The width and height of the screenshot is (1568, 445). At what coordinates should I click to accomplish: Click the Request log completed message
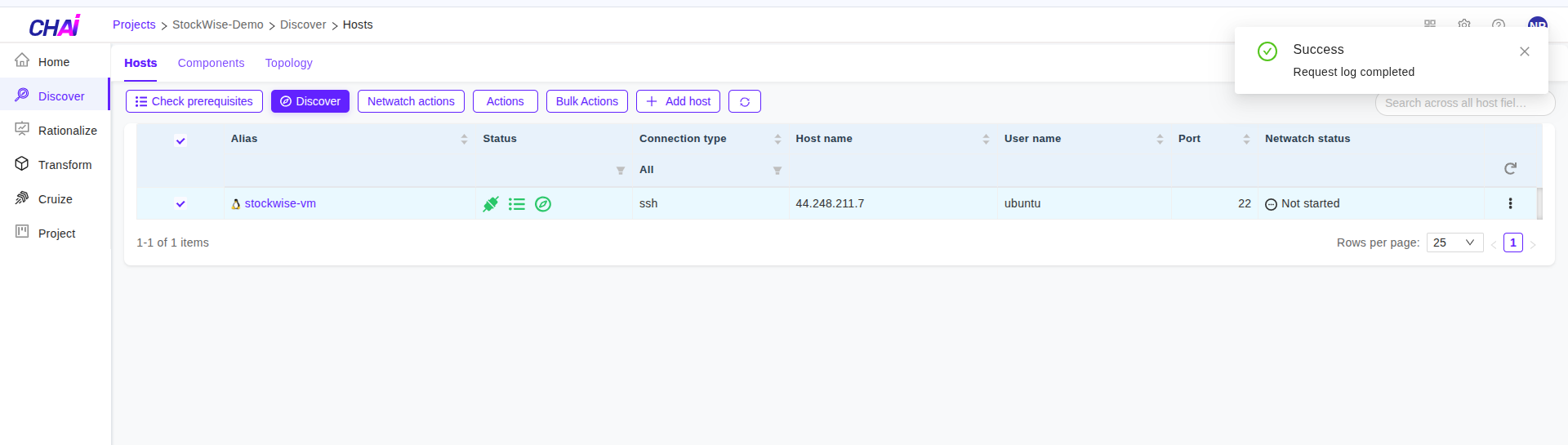coord(1353,72)
